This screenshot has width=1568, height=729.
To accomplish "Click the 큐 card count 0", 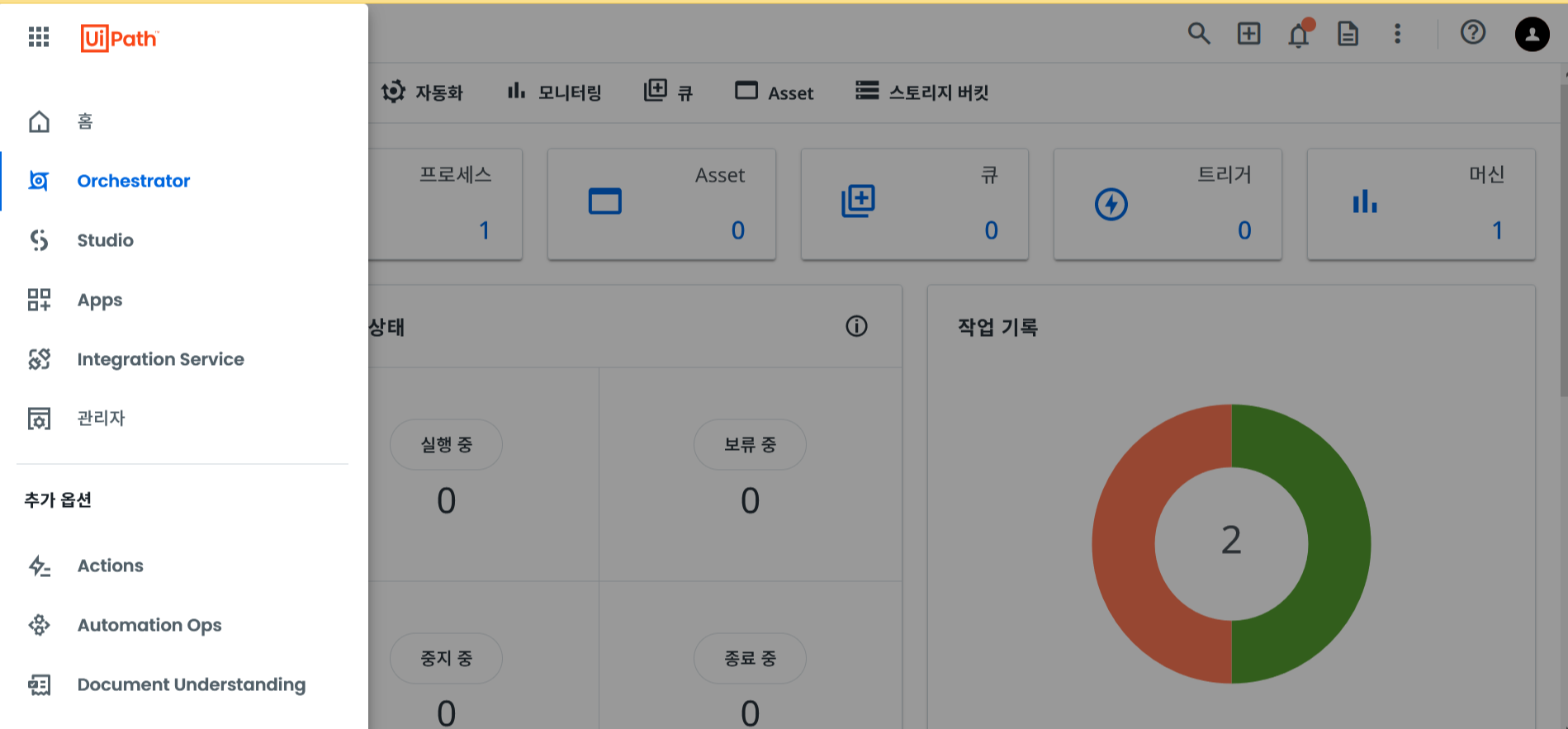I will (x=992, y=230).
